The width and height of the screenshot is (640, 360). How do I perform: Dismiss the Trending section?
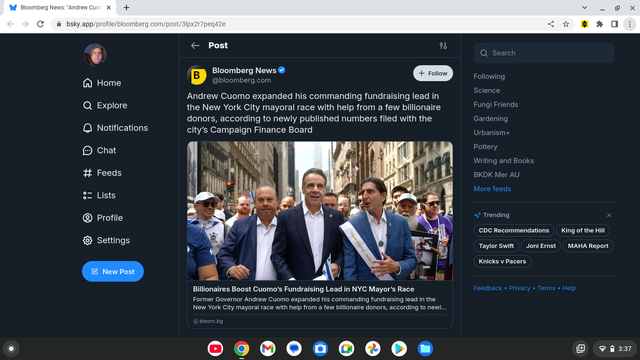tap(609, 215)
